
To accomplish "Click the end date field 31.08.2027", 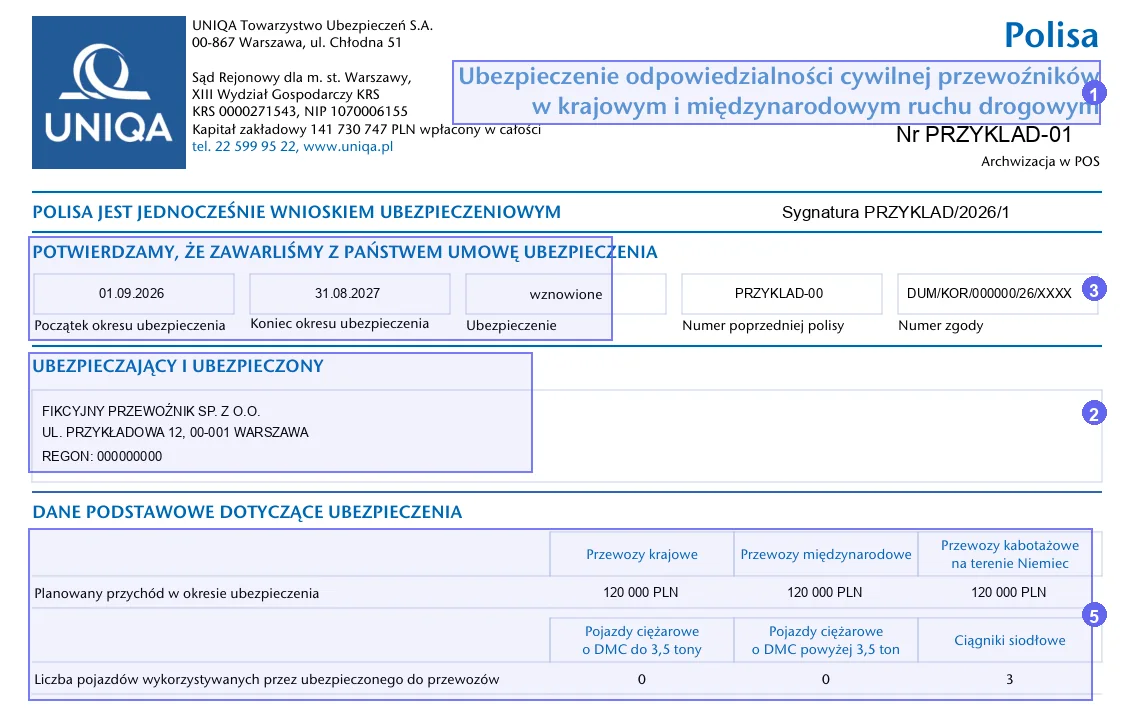I will tap(350, 294).
